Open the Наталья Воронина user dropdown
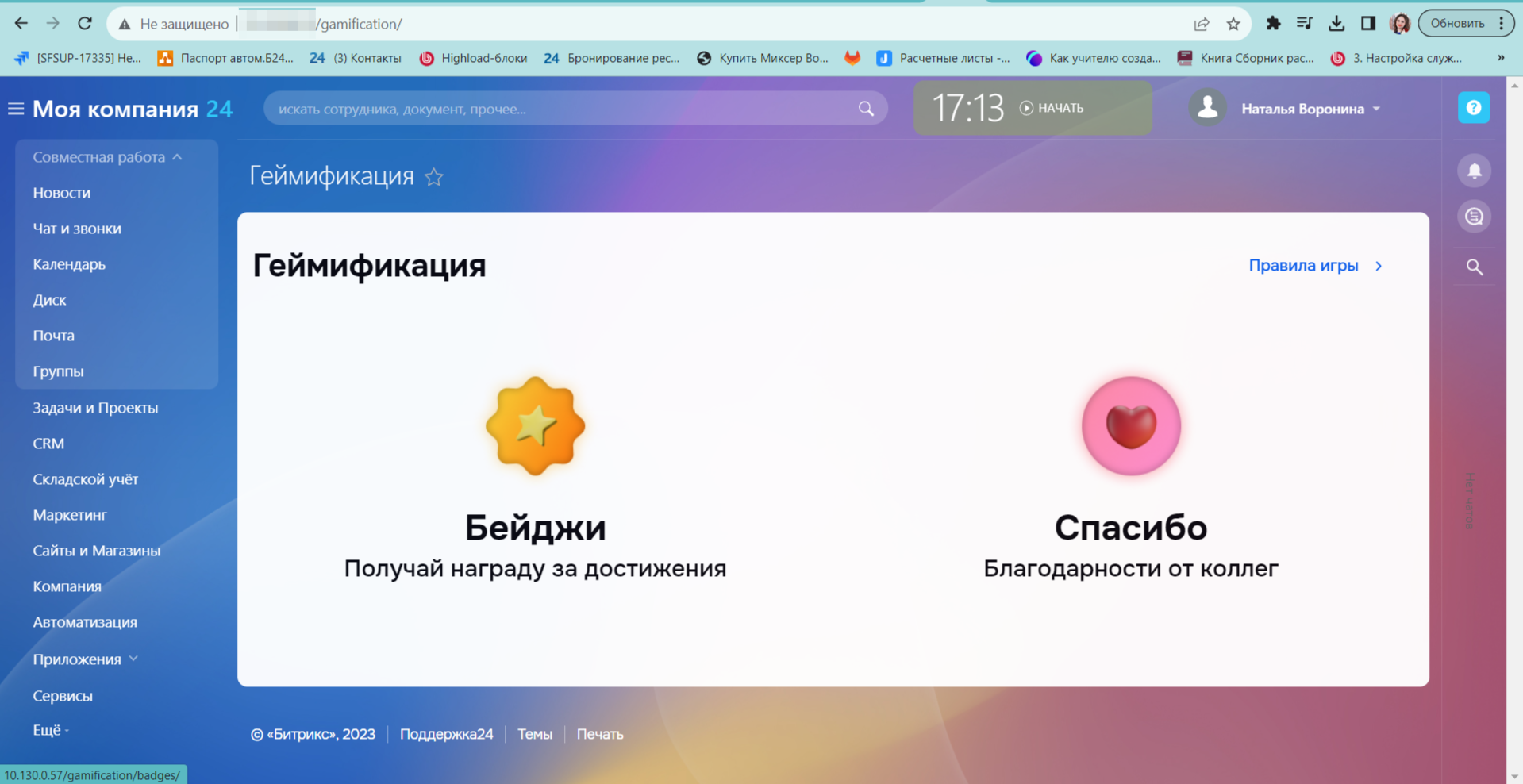1523x784 pixels. click(1310, 109)
